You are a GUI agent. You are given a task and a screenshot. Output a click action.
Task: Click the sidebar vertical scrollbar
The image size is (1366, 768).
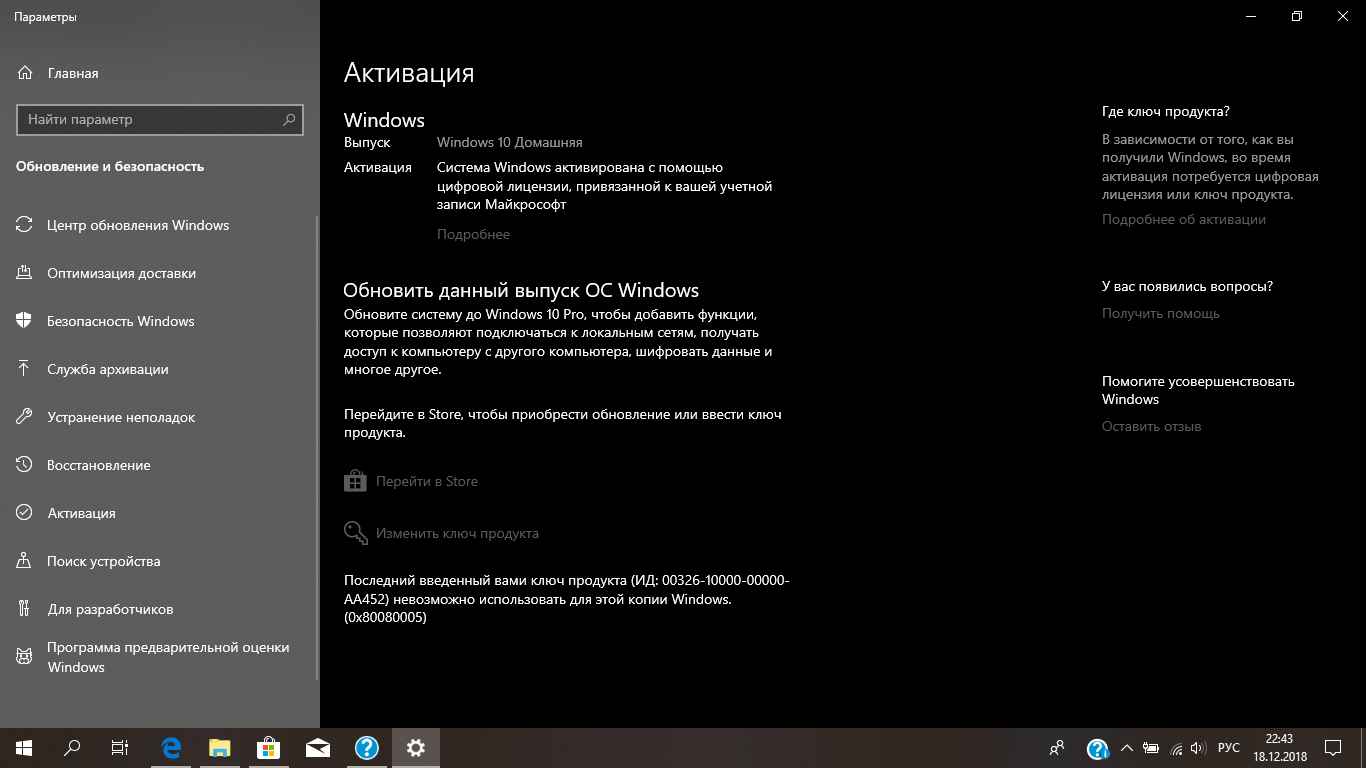tap(317, 447)
